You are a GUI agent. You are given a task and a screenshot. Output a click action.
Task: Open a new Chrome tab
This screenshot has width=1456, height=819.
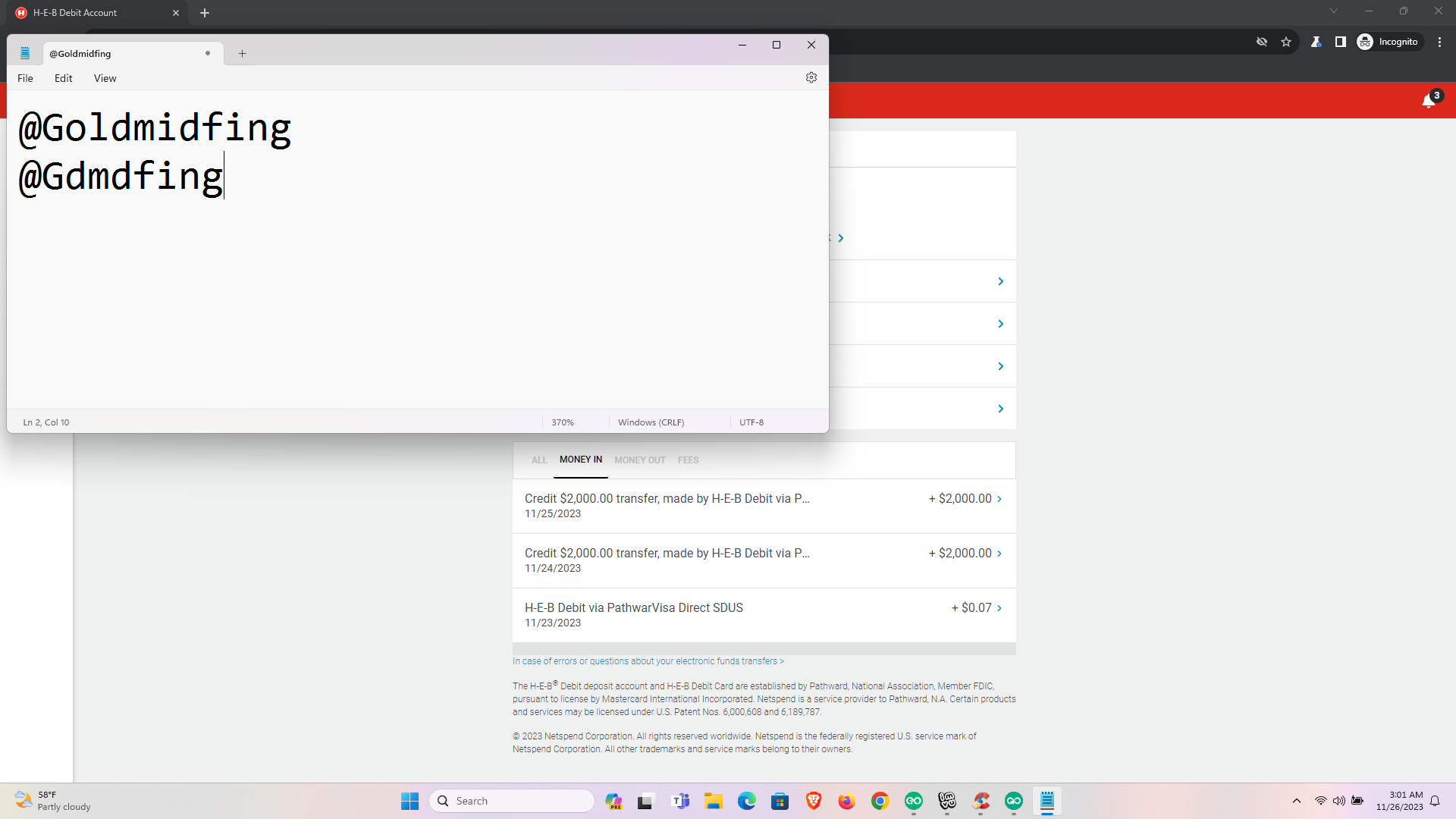coord(205,13)
